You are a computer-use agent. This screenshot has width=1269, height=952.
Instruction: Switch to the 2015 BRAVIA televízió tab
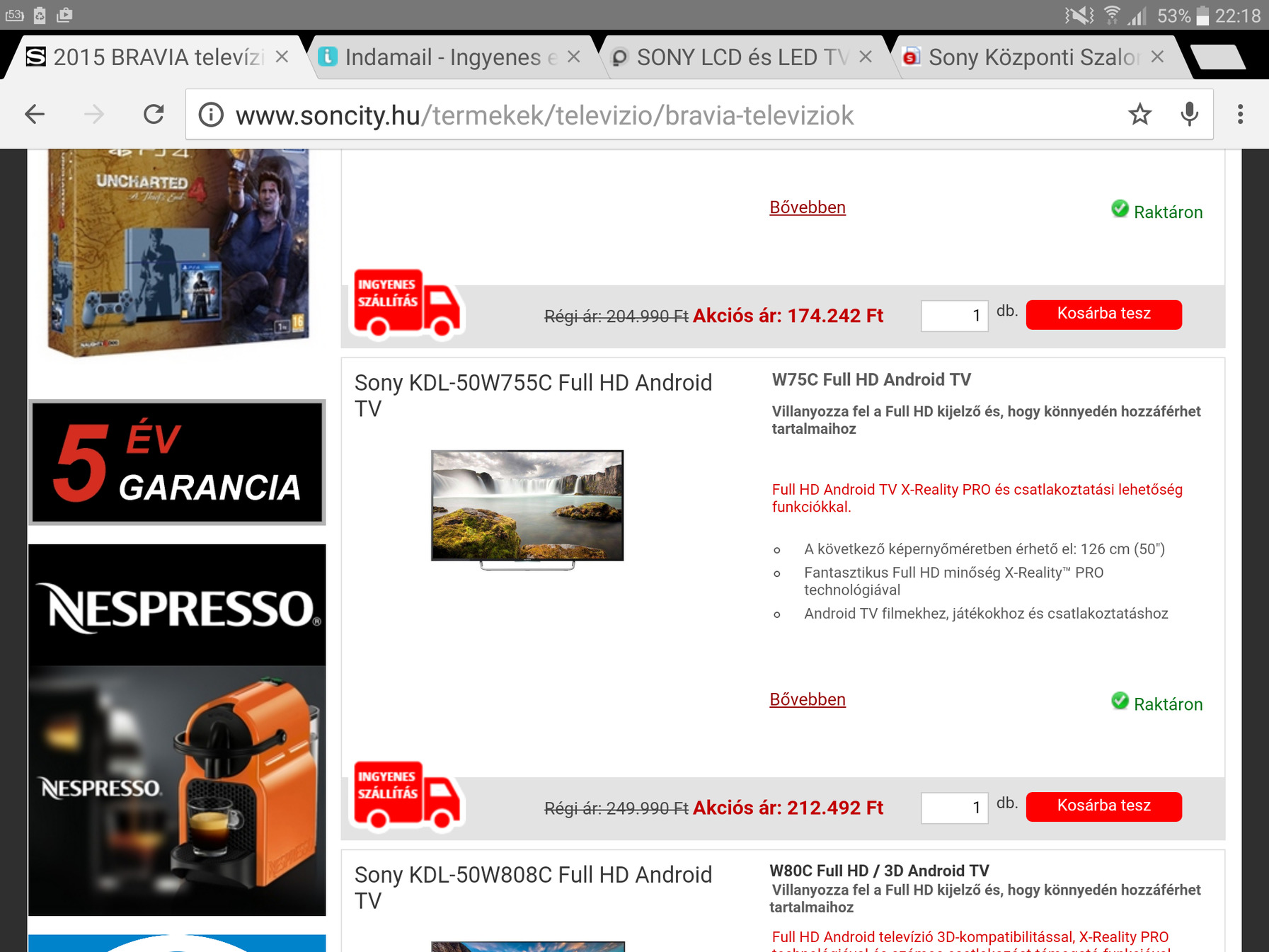[x=156, y=57]
